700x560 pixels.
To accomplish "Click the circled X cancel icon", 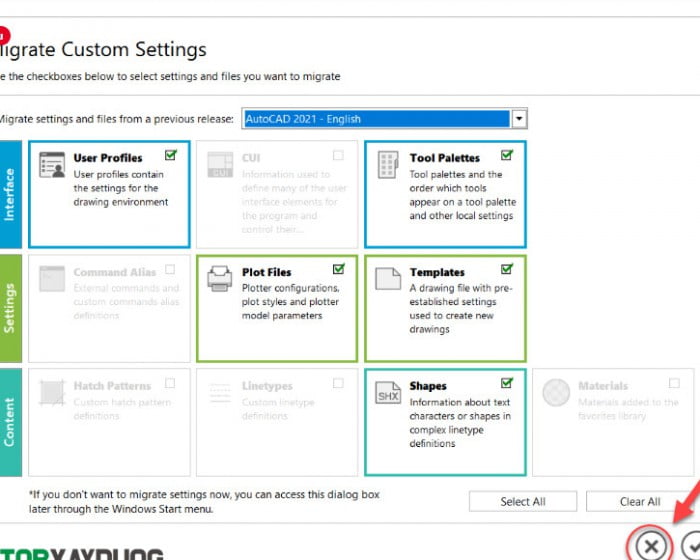I will (650, 545).
